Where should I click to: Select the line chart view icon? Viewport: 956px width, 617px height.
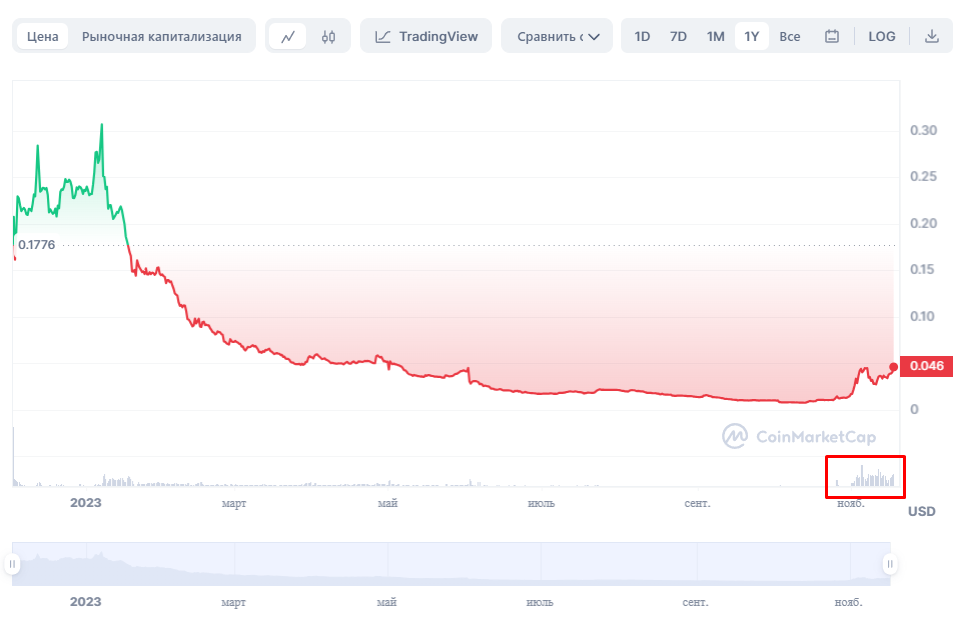point(288,37)
